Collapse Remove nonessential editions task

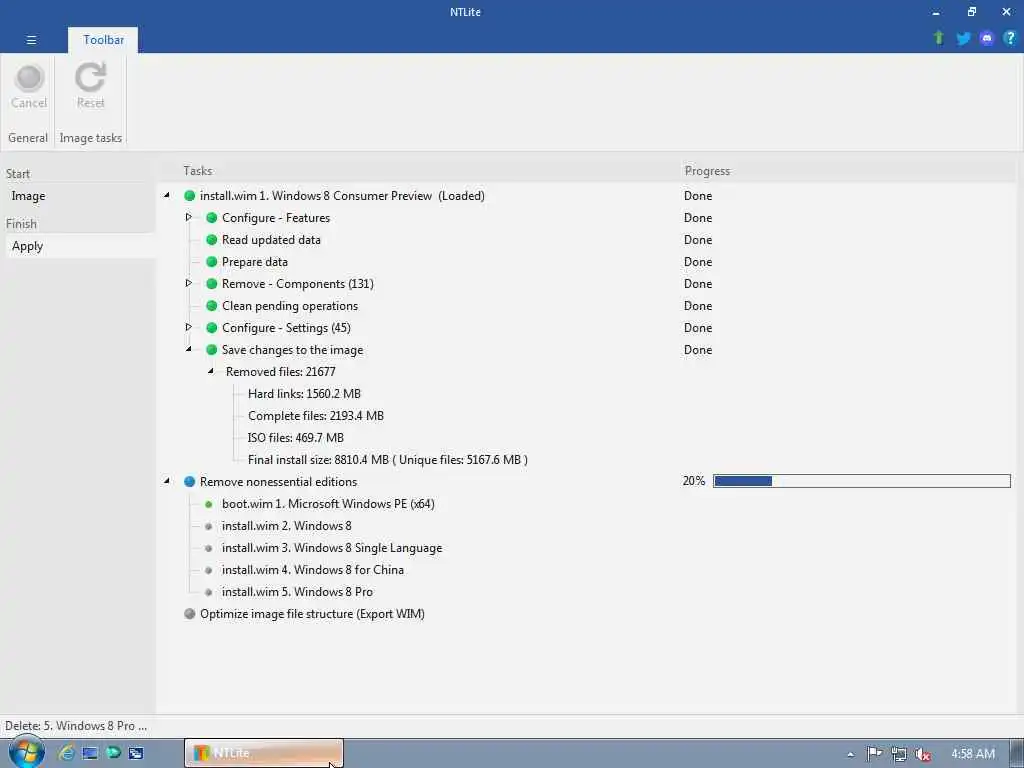pyautogui.click(x=167, y=481)
